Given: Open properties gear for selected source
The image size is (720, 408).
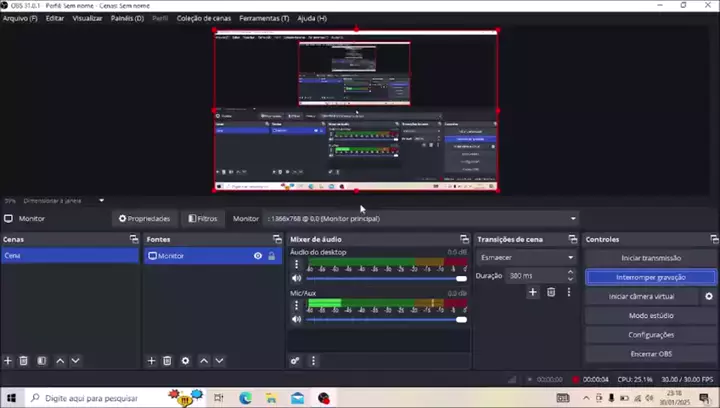Looking at the screenshot, I should pos(185,360).
